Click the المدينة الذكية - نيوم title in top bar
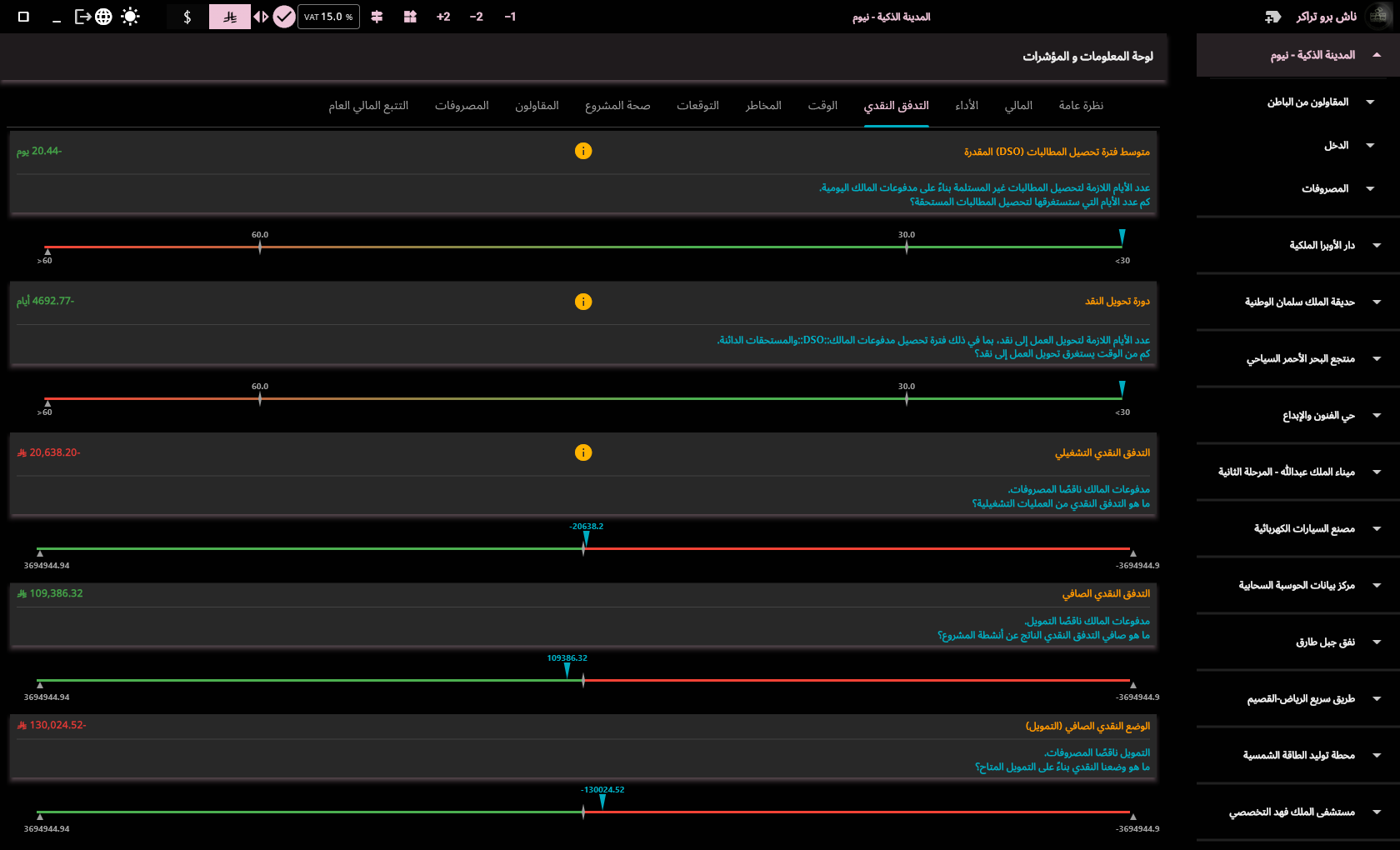 click(891, 17)
